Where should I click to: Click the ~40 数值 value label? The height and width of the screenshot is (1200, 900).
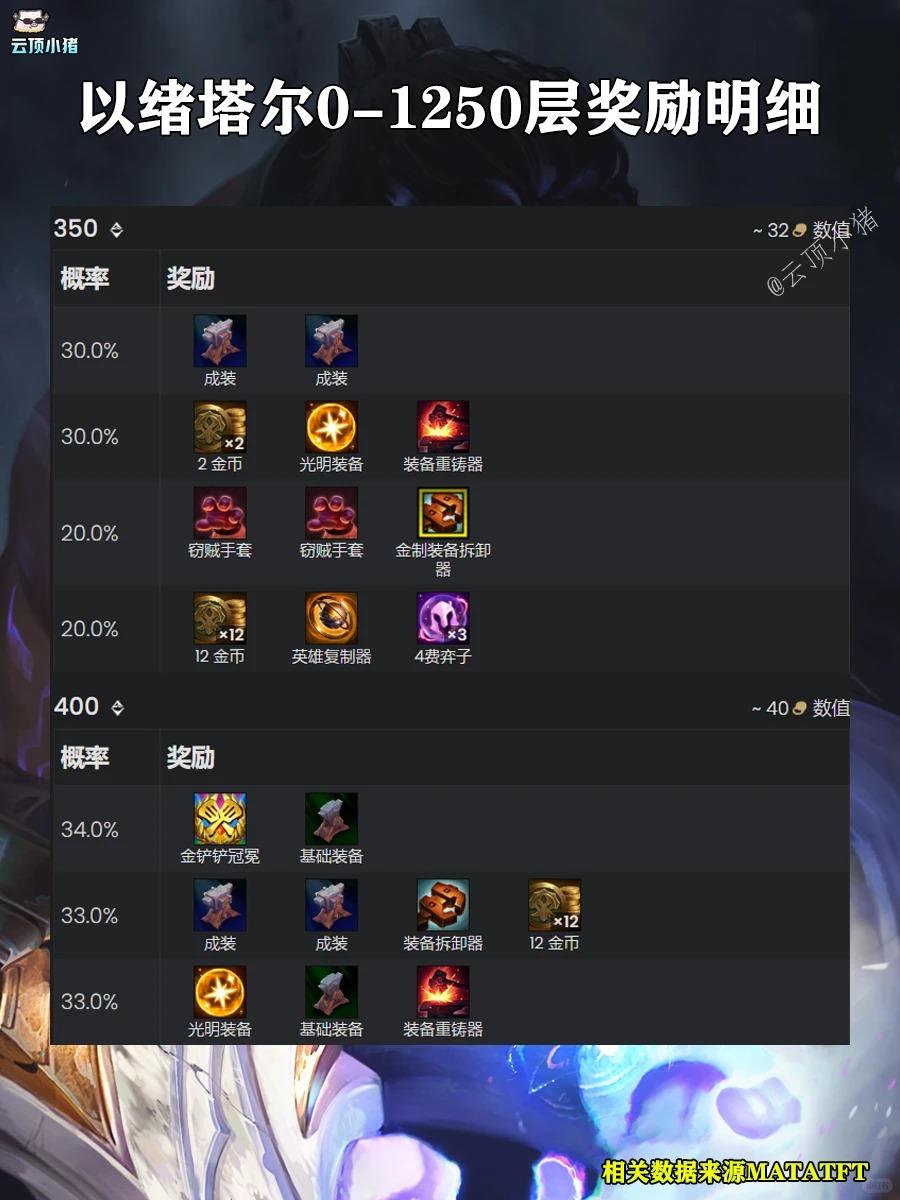800,708
